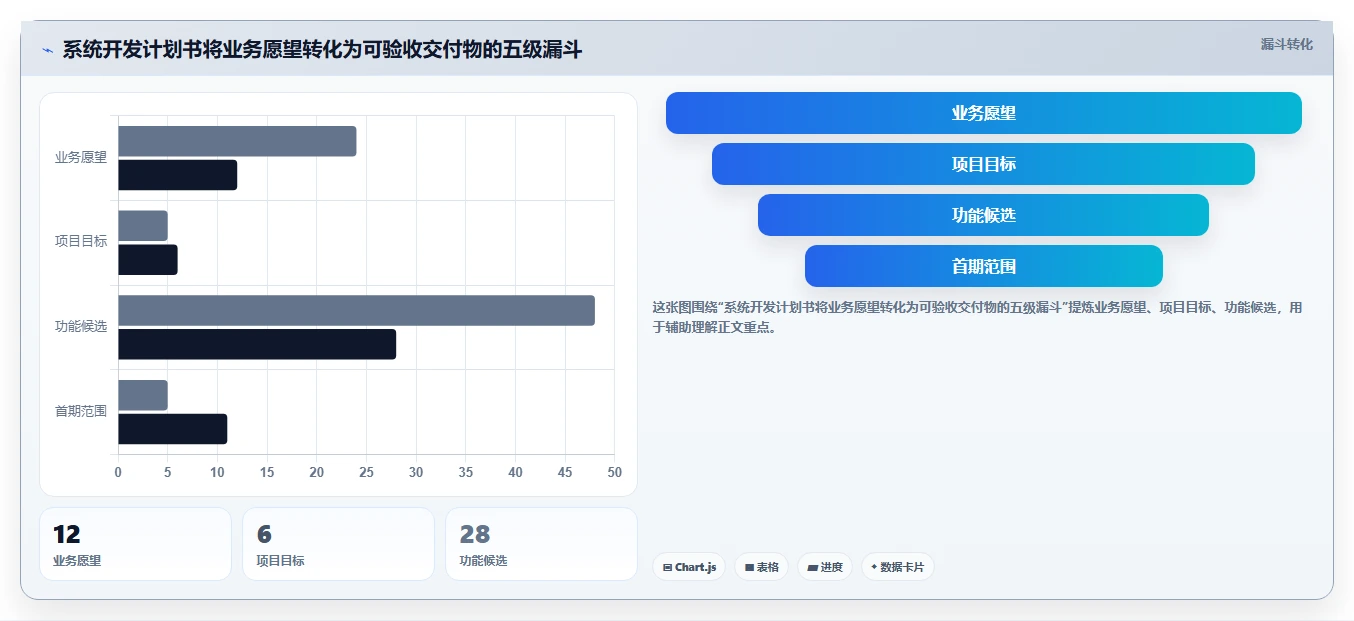This screenshot has width=1354, height=621.
Task: Click the 漏斗转化 tag in header
Action: [x=1286, y=44]
